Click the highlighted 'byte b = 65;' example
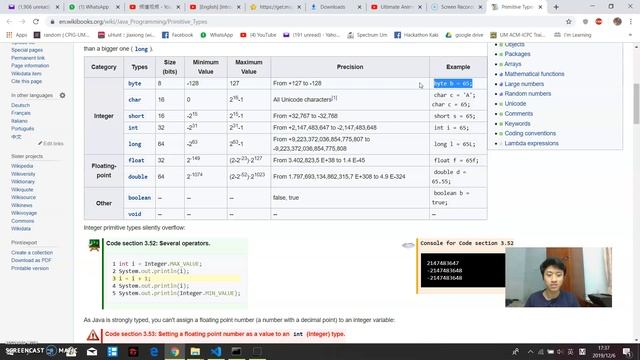The width and height of the screenshot is (640, 360). tap(453, 83)
